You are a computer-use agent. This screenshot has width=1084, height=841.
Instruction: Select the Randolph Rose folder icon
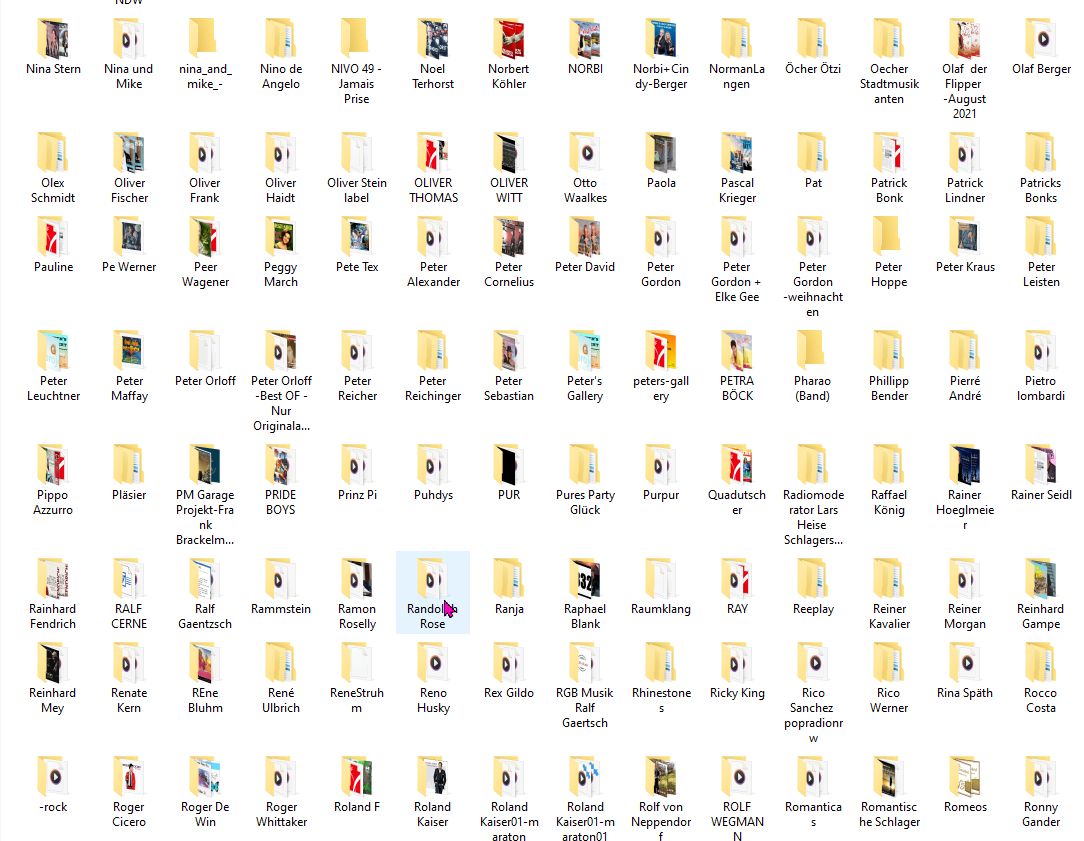(x=433, y=579)
